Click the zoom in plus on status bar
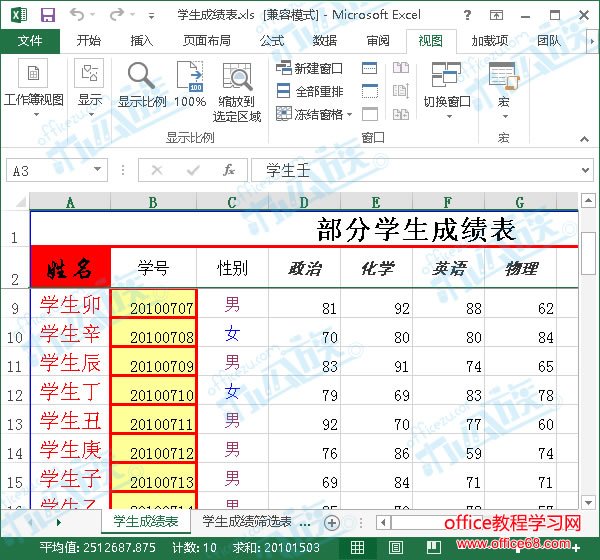Viewport: 600px width, 560px height. pyautogui.click(x=576, y=548)
